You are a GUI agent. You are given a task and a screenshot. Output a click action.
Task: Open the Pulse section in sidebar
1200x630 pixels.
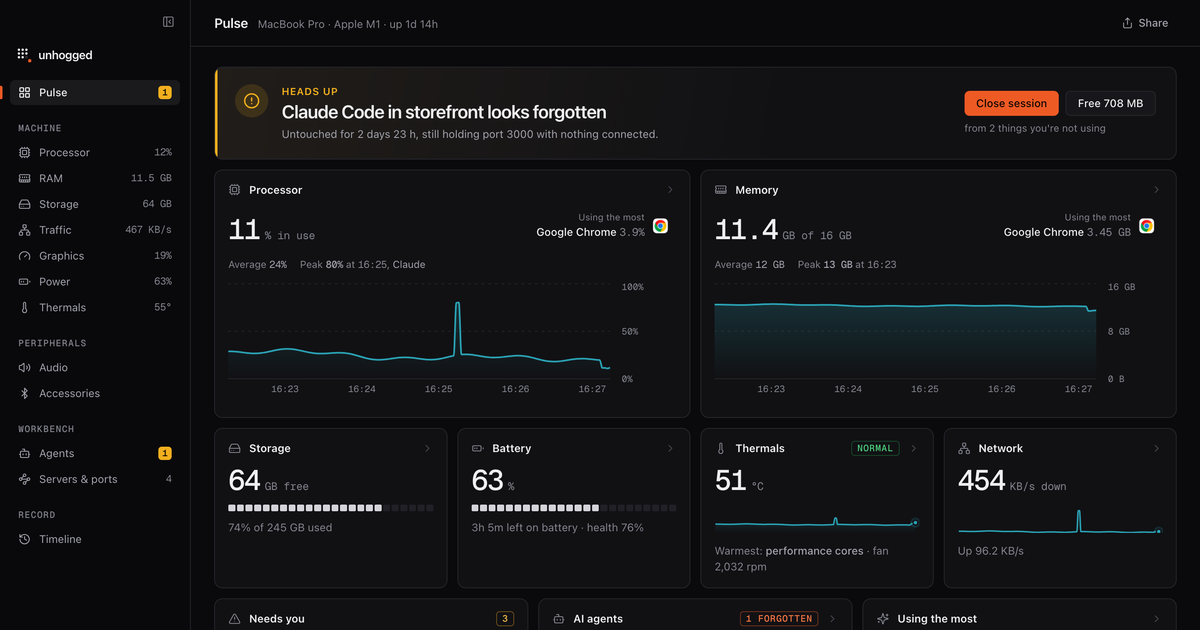pos(95,93)
